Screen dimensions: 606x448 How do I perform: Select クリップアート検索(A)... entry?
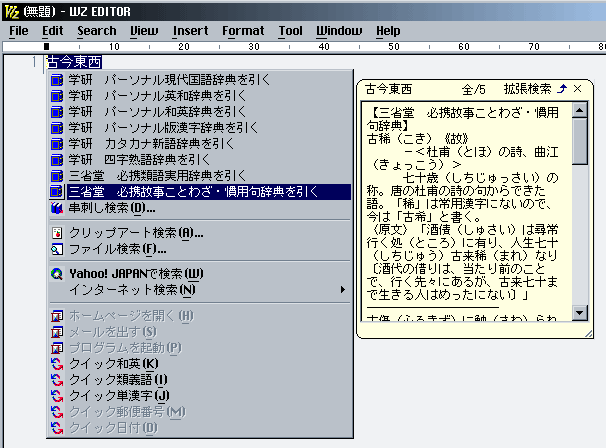[200, 233]
